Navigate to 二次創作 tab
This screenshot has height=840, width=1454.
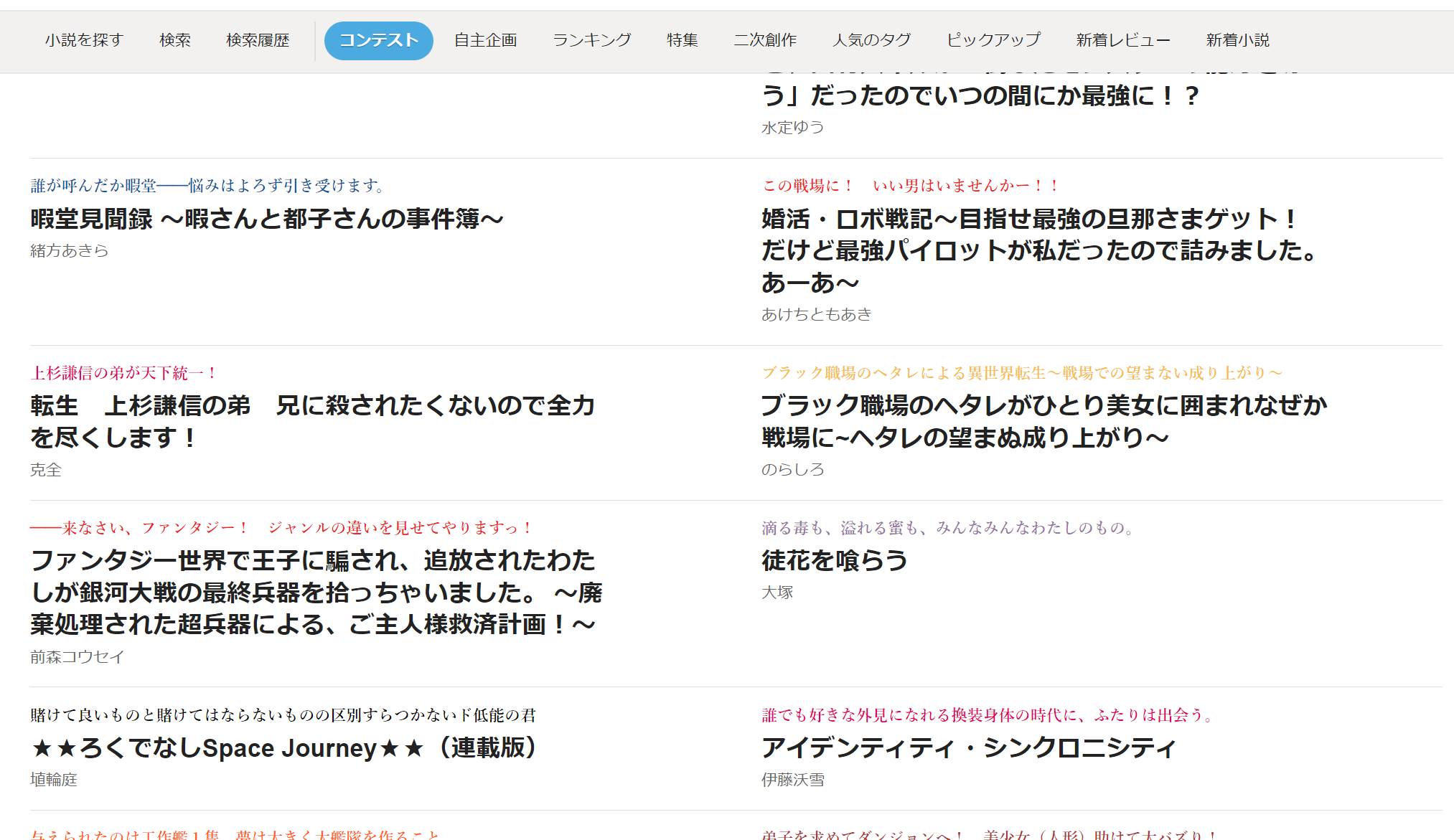[765, 40]
